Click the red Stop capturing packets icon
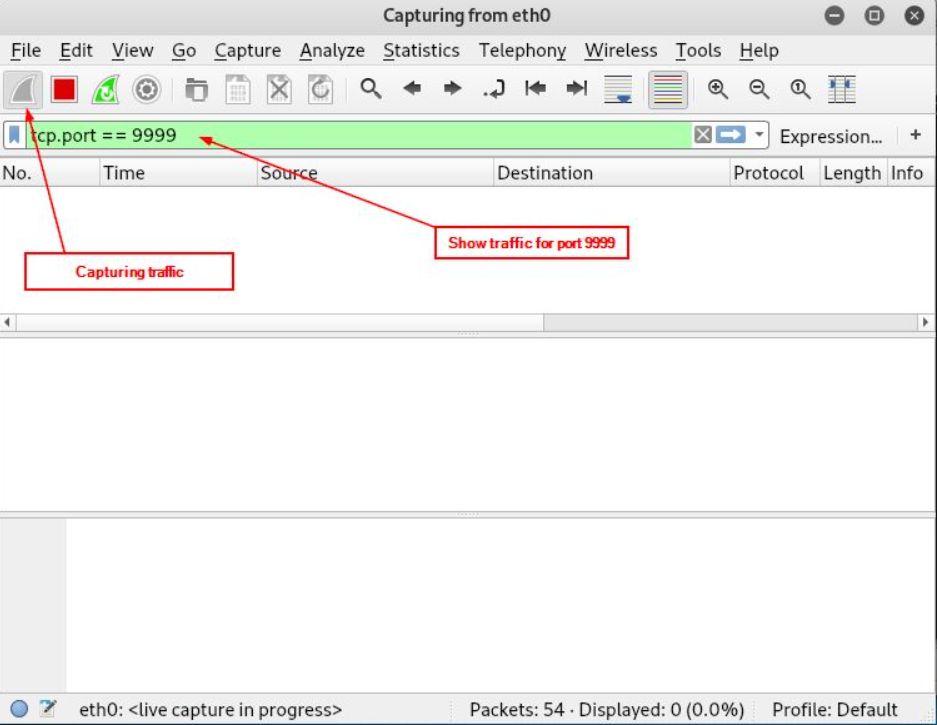Viewport: 937px width, 725px height. coord(65,90)
